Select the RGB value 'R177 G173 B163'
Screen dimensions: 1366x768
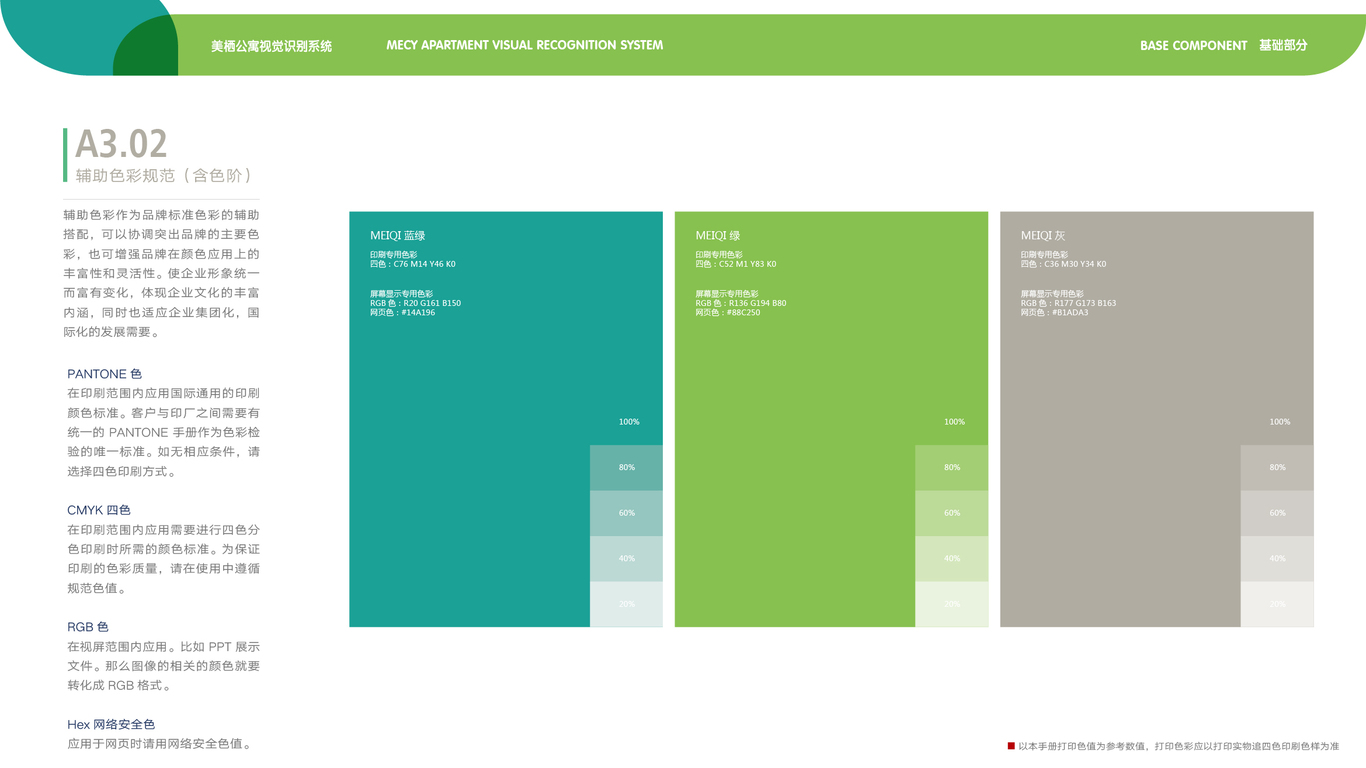(x=1085, y=303)
